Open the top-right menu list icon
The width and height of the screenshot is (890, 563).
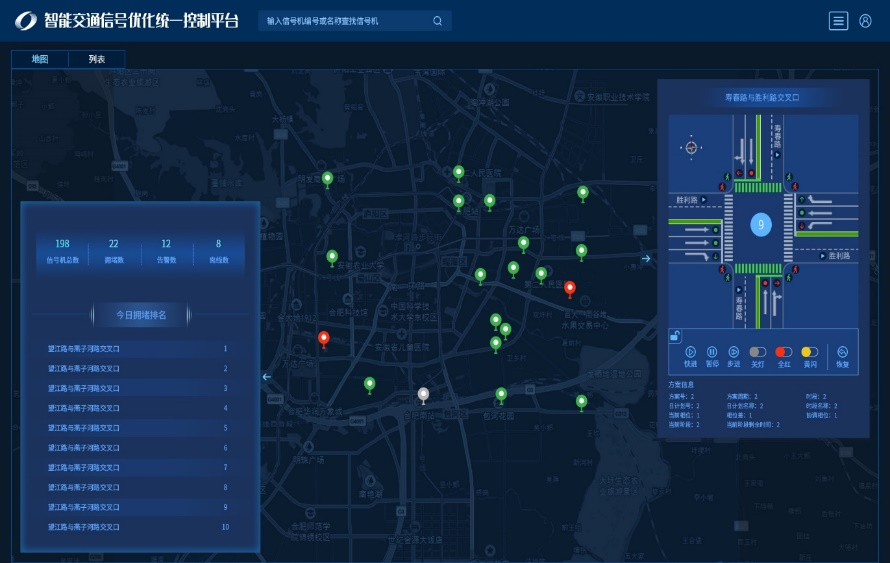click(x=838, y=21)
